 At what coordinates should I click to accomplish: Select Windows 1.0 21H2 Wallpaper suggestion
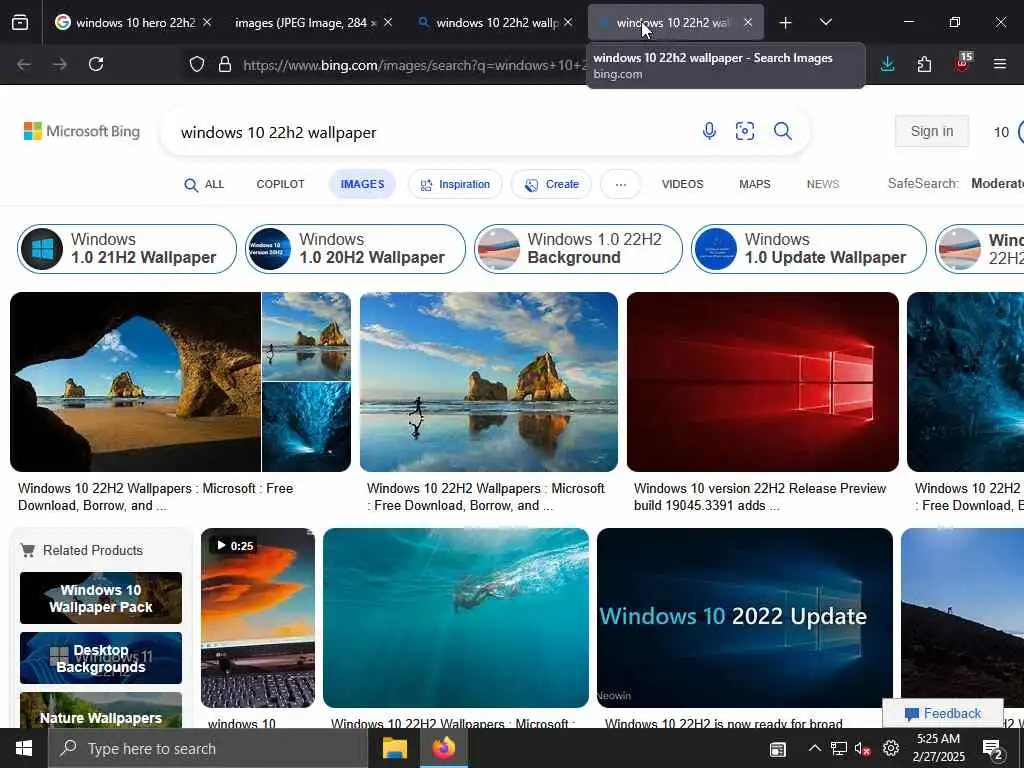pos(127,249)
